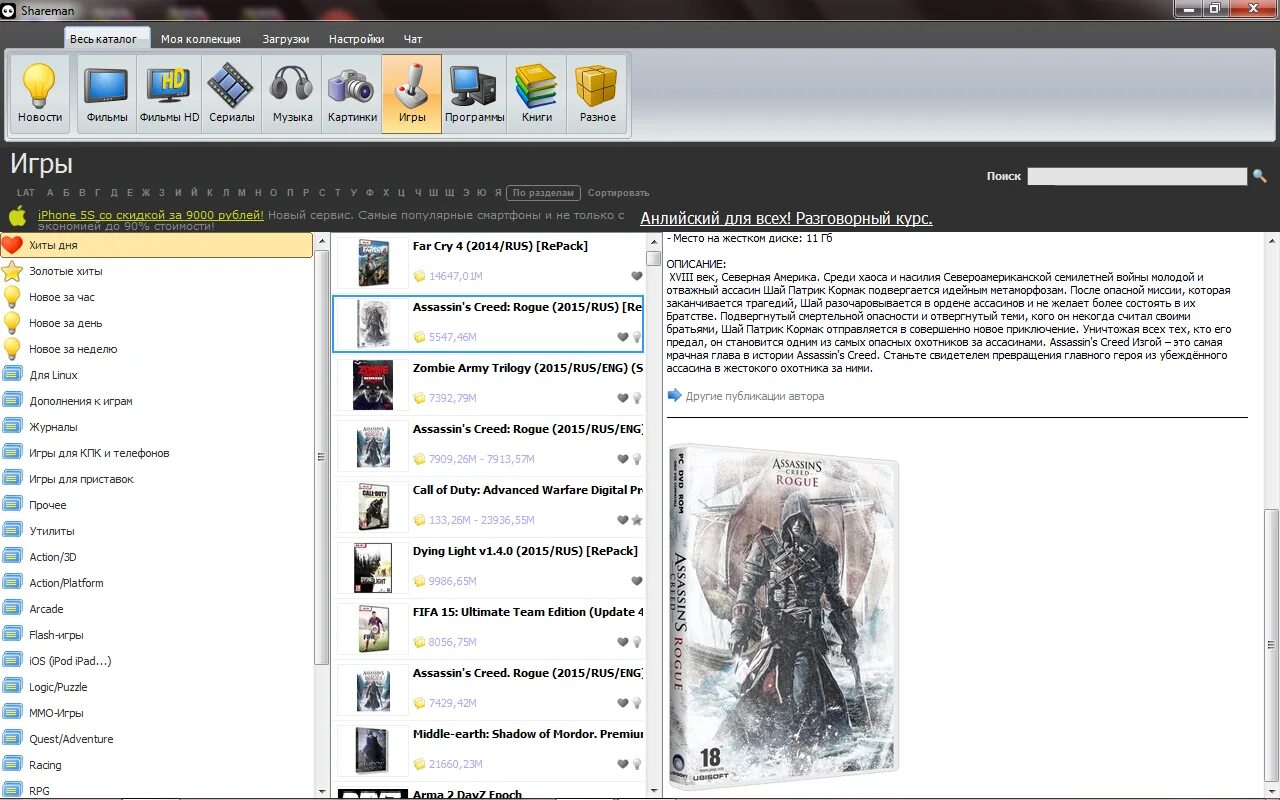This screenshot has width=1280, height=800.
Task: Open the Сортировать sorting options
Action: (x=618, y=193)
